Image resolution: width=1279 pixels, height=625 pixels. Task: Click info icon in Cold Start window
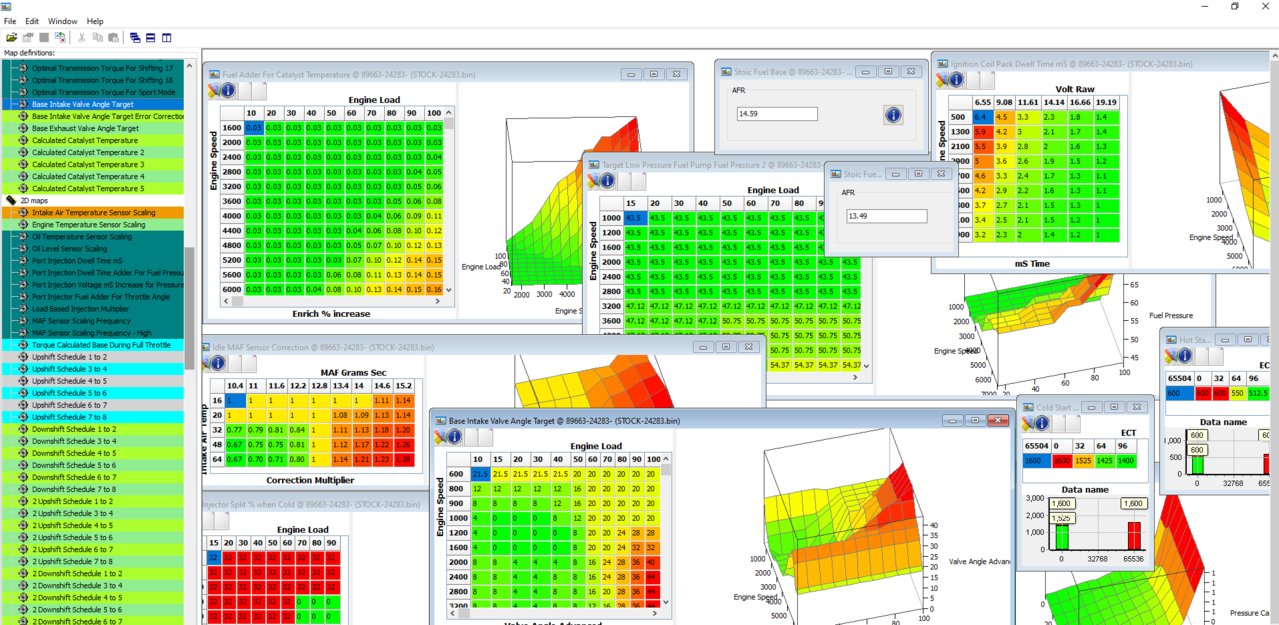(x=1041, y=423)
